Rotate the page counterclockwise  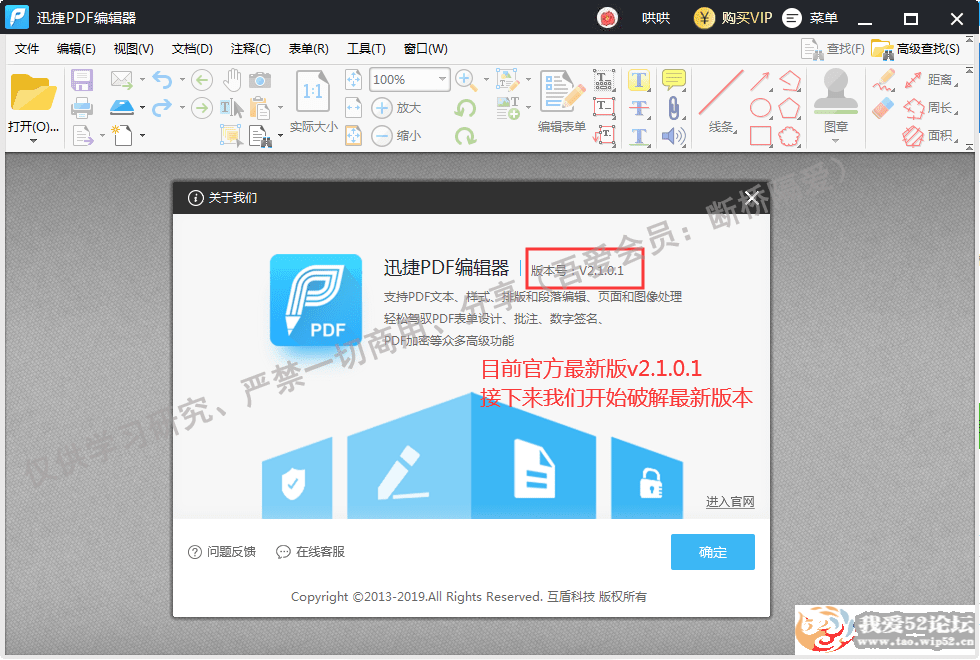(x=466, y=108)
